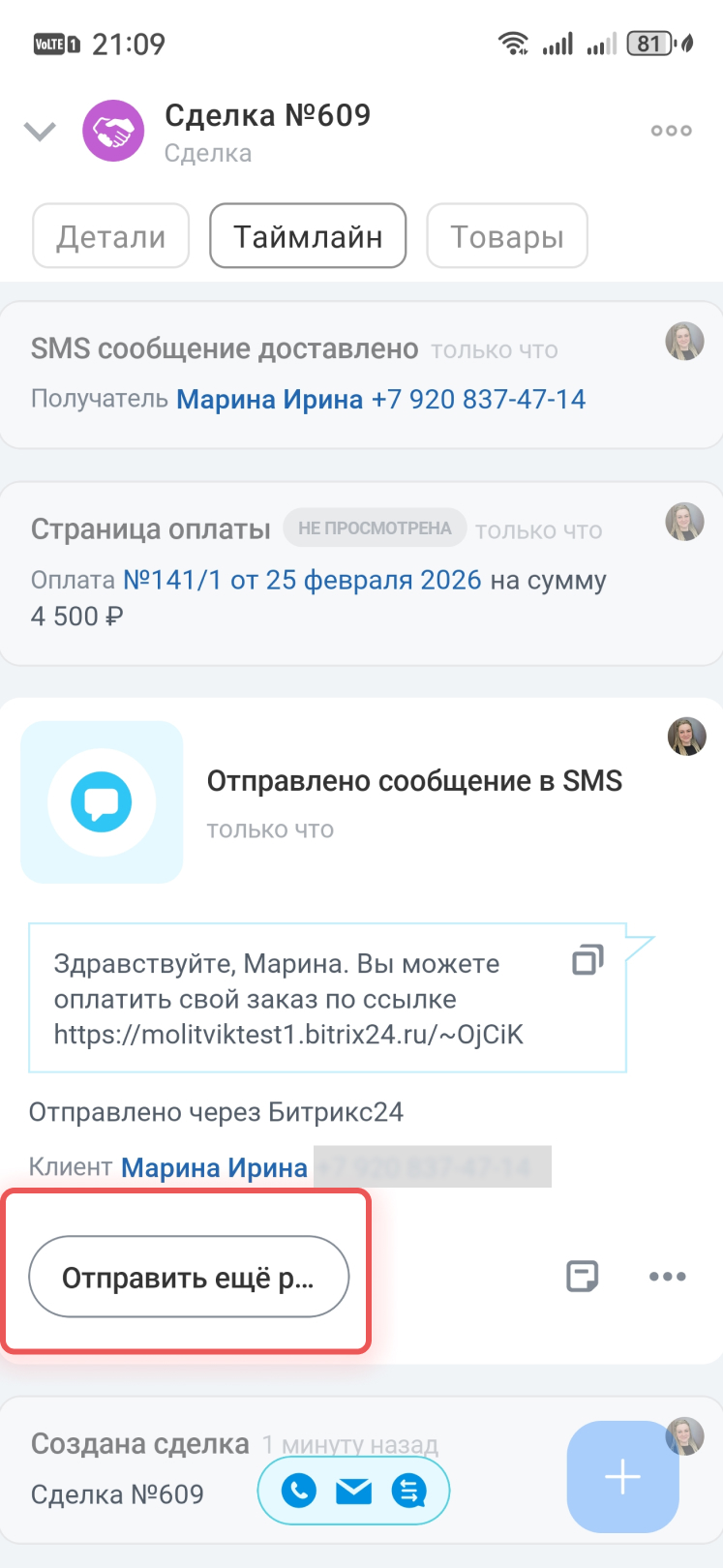Tap the blue plus add button
Screen dimensions: 723x1568
pyautogui.click(x=622, y=1476)
